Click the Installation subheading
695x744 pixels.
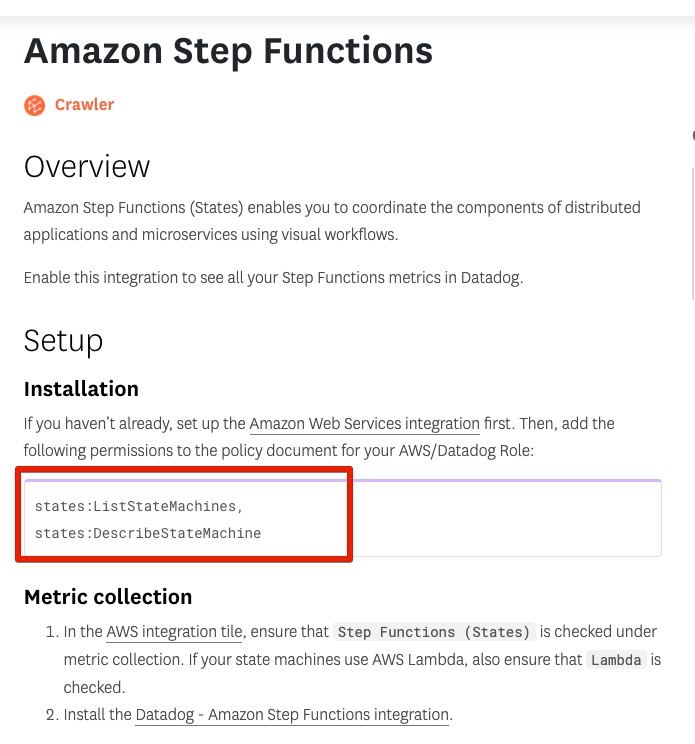pos(81,389)
